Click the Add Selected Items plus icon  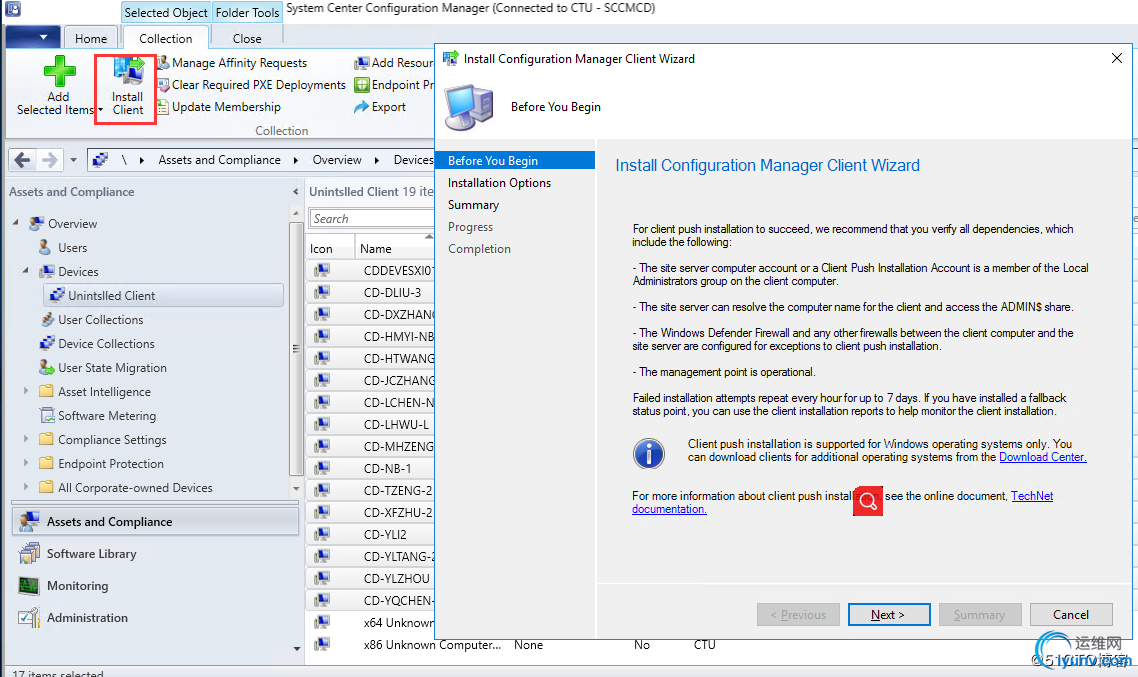(59, 72)
